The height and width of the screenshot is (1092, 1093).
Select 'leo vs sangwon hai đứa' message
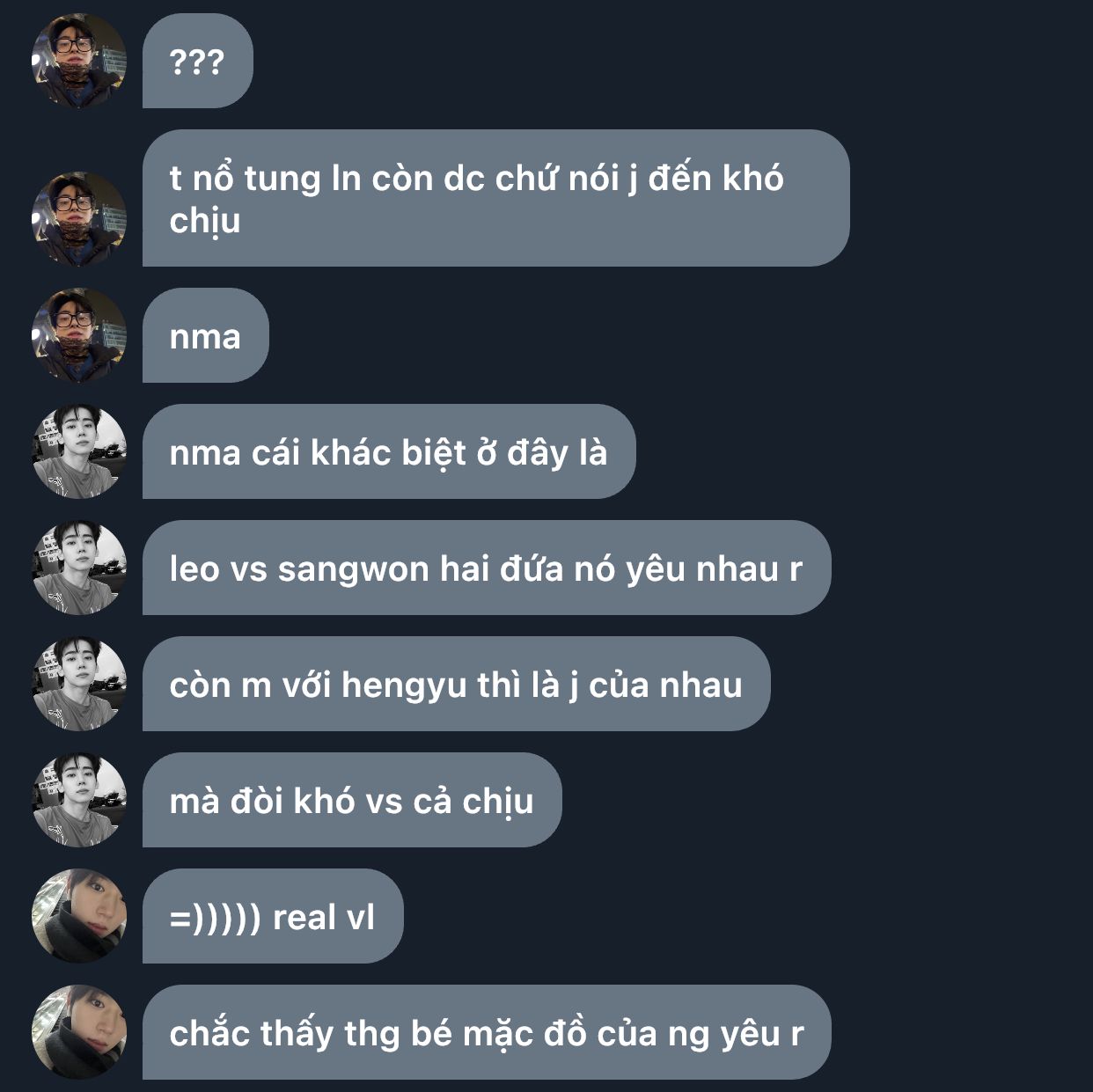coord(487,568)
